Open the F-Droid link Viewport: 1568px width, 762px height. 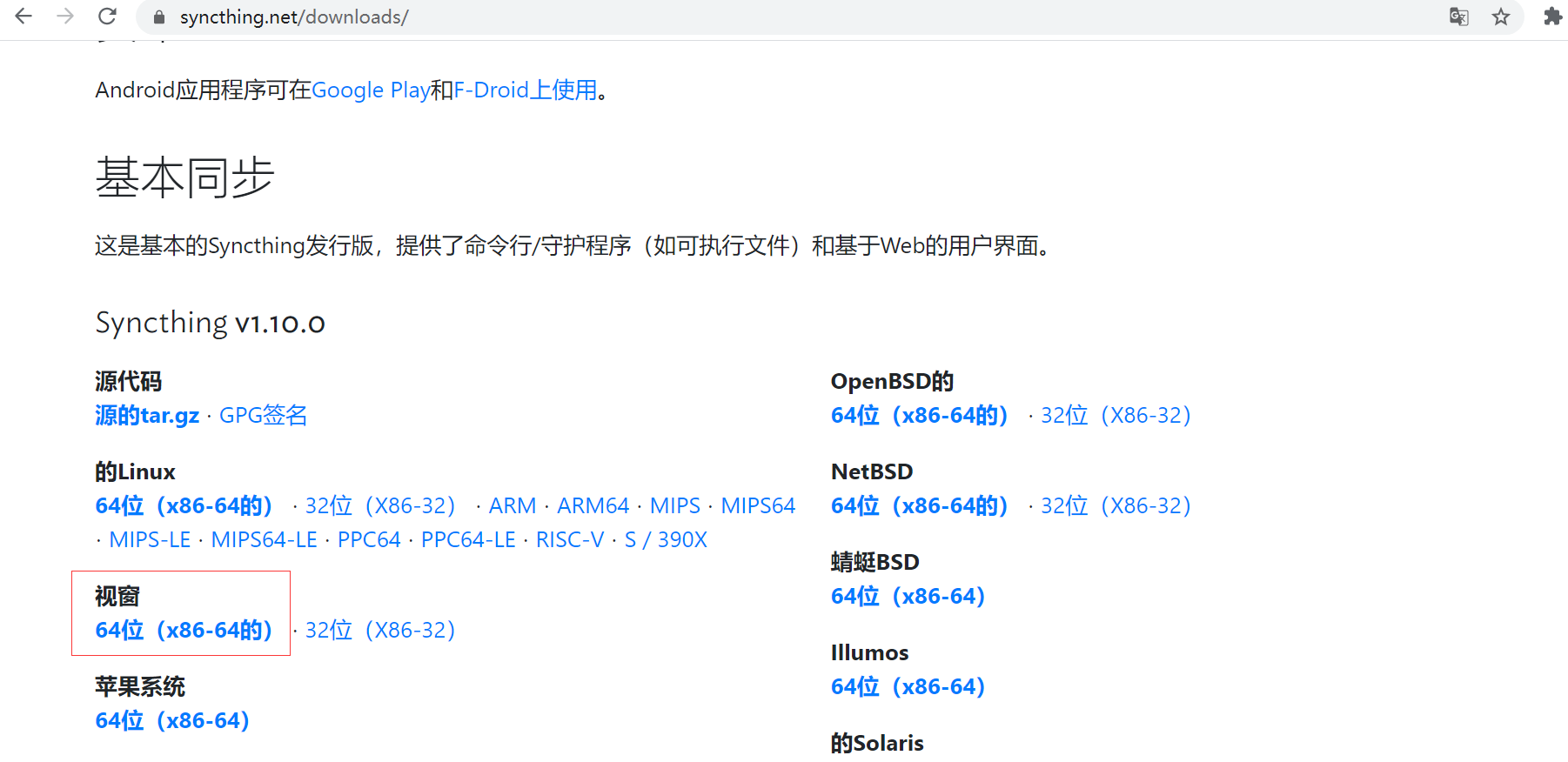point(526,90)
